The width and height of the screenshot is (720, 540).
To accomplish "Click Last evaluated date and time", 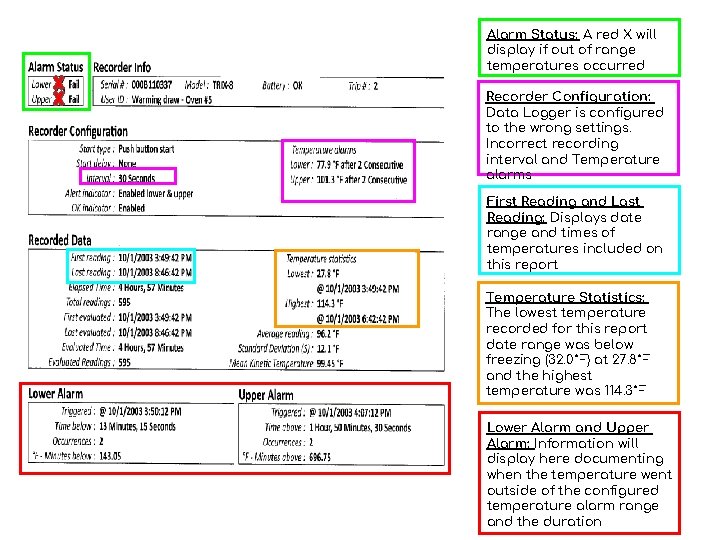I will click(x=155, y=332).
